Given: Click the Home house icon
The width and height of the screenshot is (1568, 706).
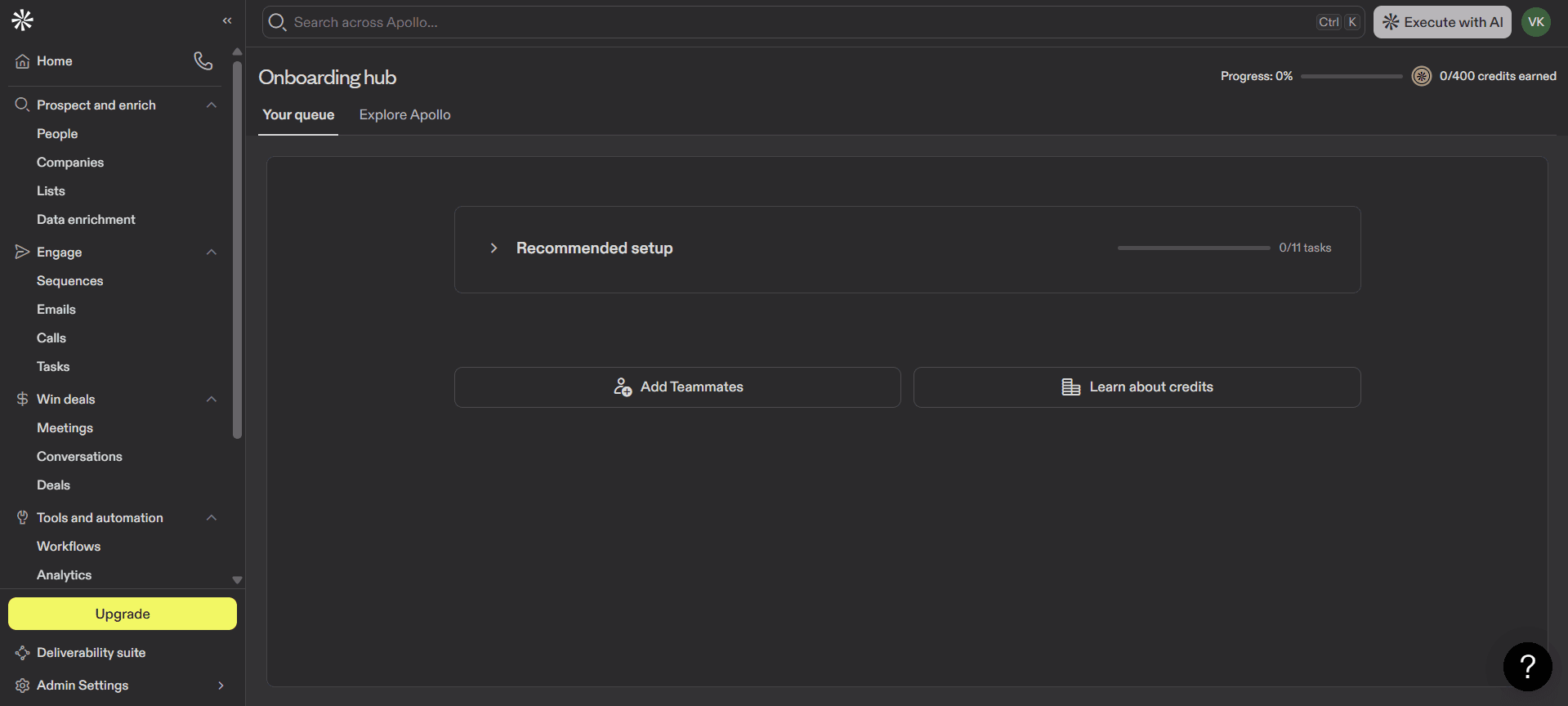Looking at the screenshot, I should (23, 61).
